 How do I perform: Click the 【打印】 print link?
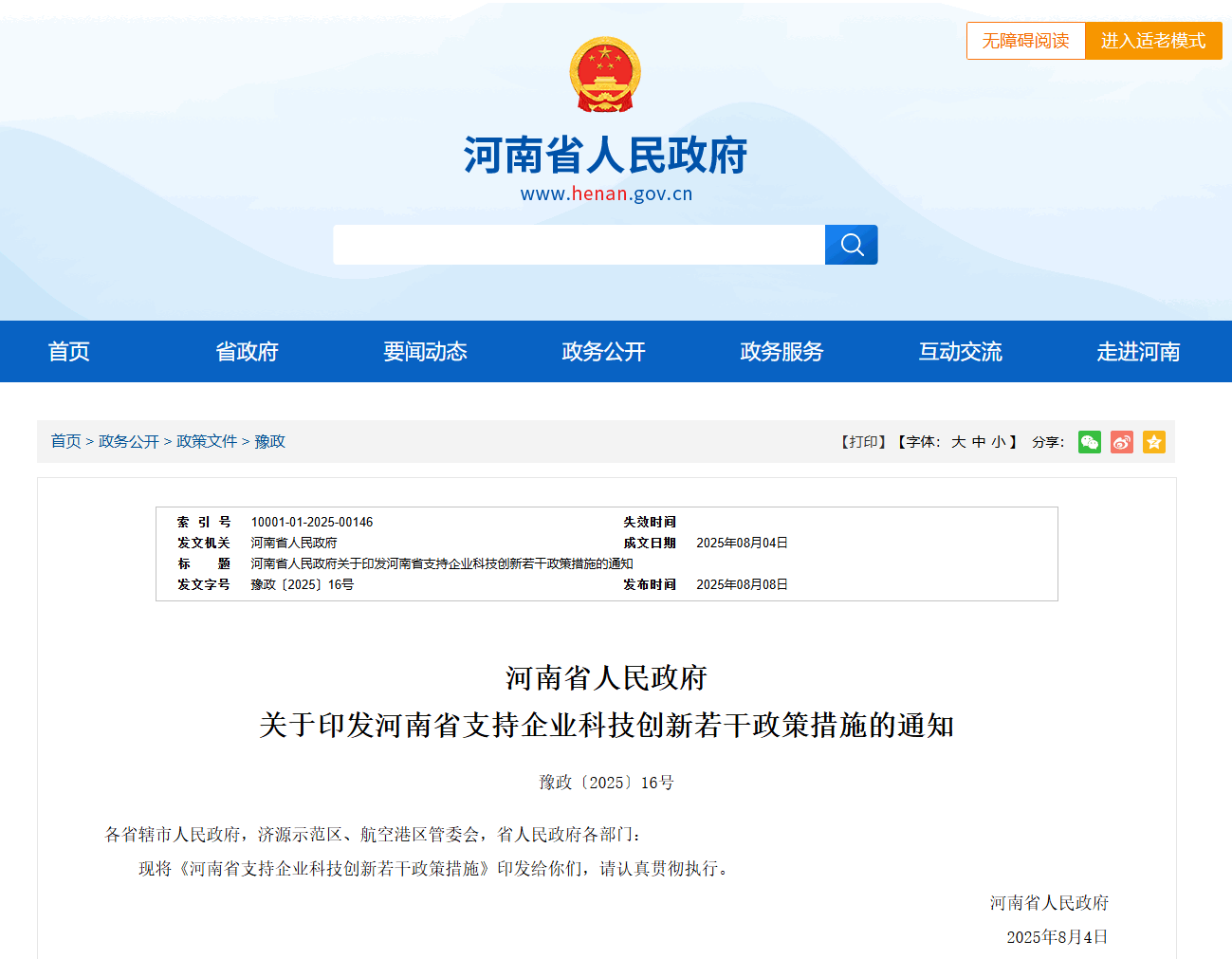pos(863,442)
